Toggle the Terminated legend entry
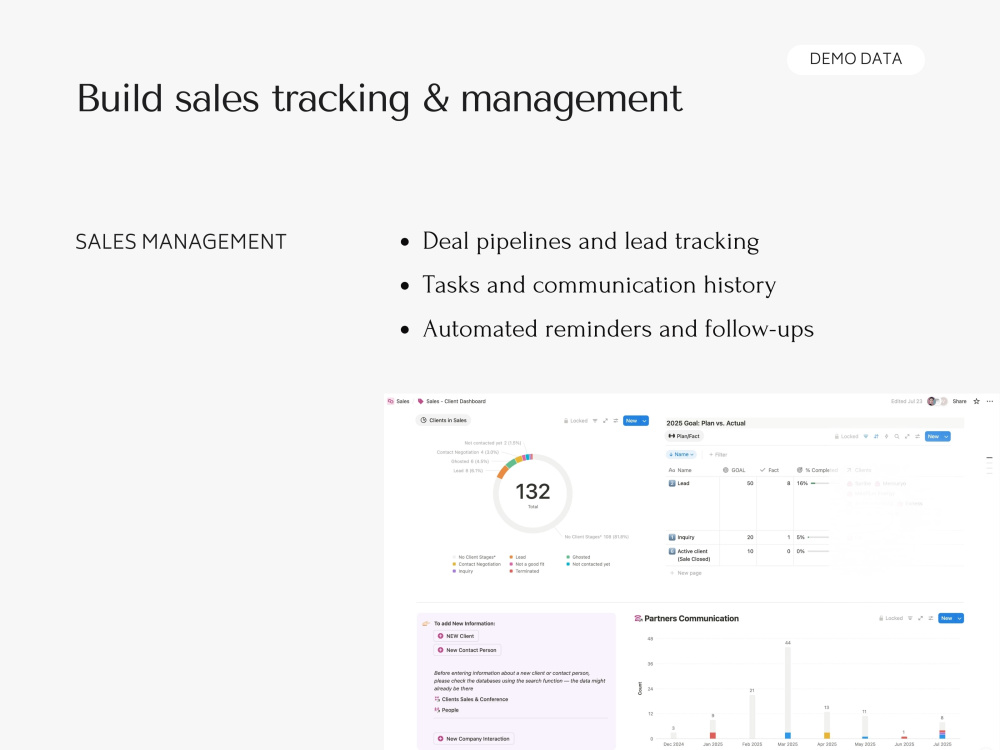Viewport: 1000px width, 750px height. click(524, 571)
